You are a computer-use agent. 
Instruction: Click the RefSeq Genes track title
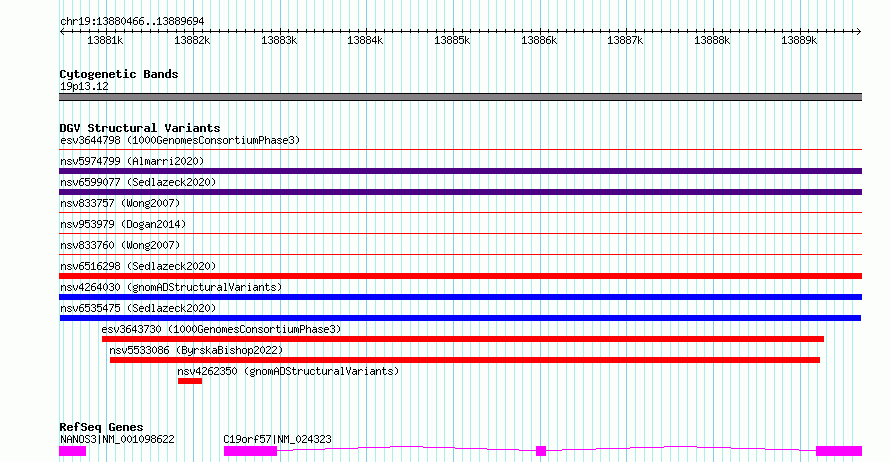pyautogui.click(x=101, y=427)
